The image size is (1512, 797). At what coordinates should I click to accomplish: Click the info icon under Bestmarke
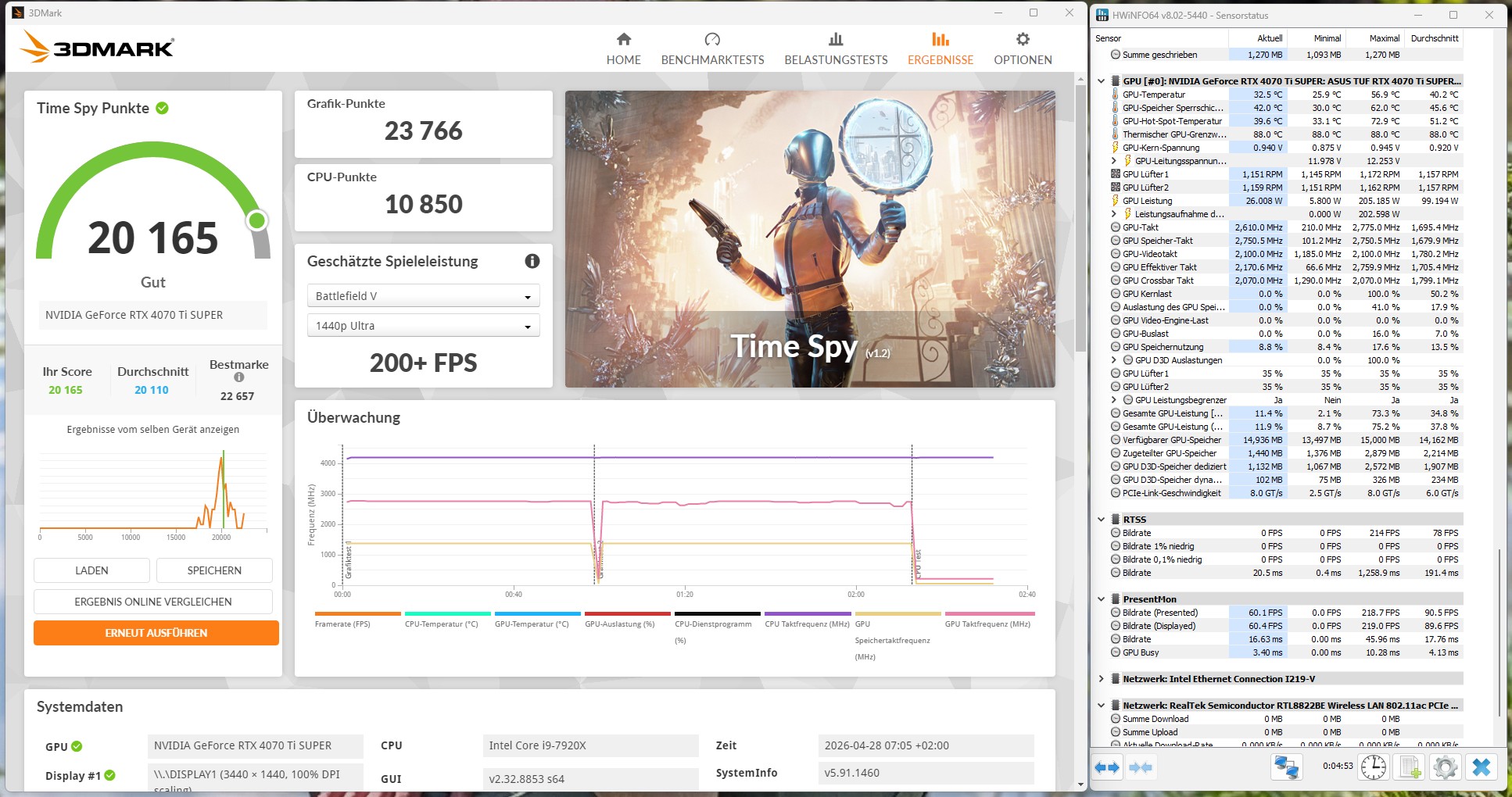238,377
